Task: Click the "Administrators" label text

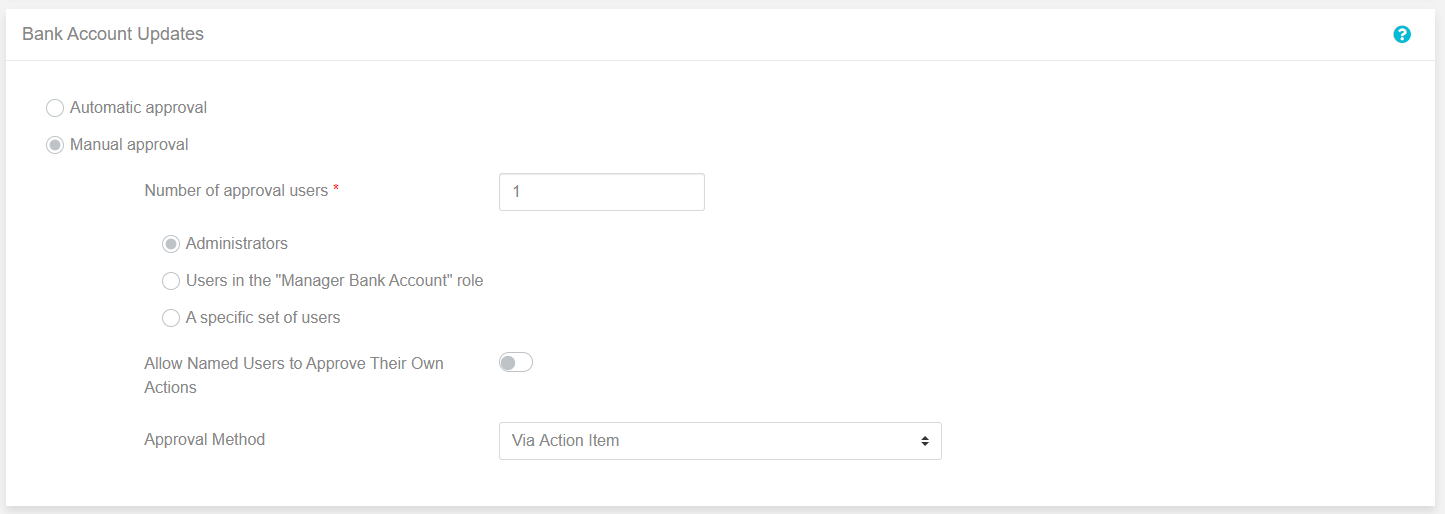Action: pyautogui.click(x=237, y=243)
